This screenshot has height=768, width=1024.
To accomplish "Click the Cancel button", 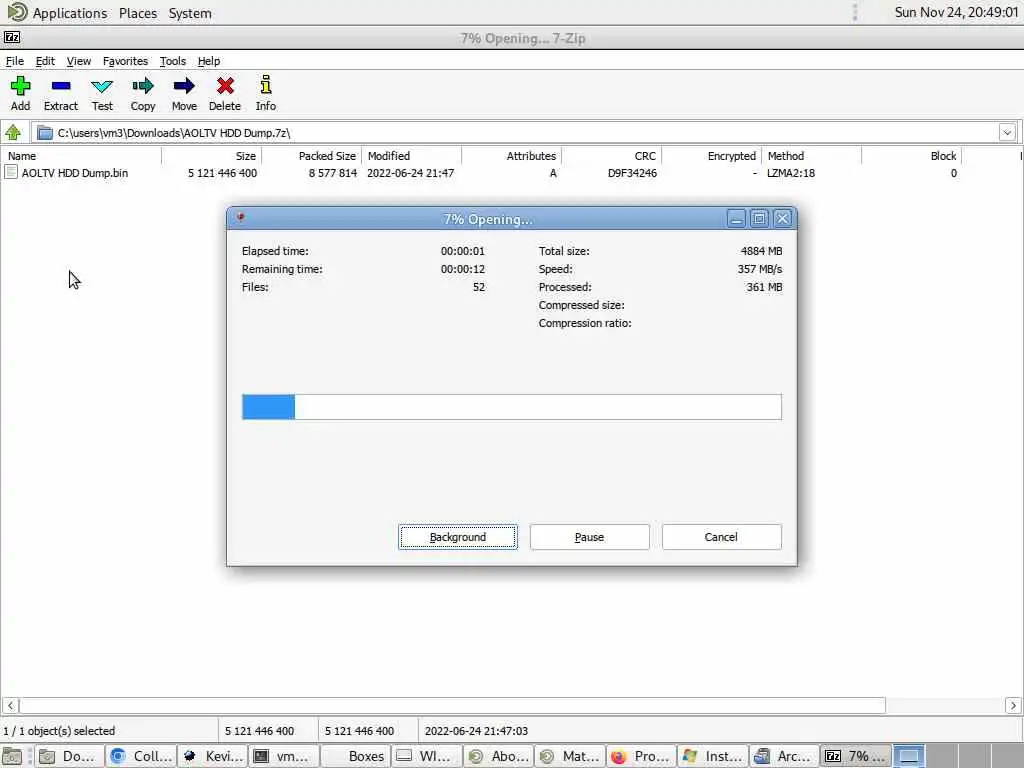I will [x=722, y=537].
